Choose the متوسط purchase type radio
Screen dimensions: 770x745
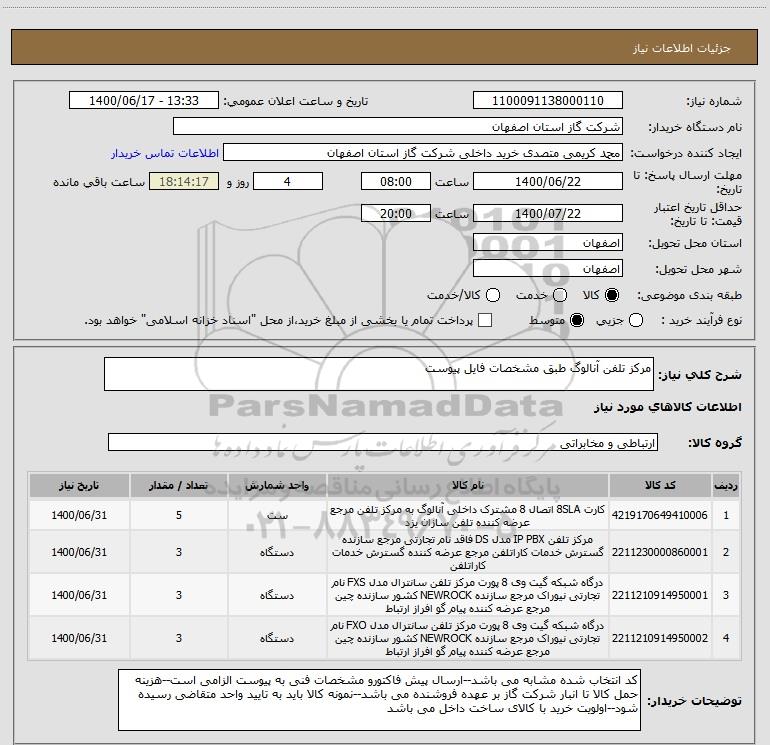(x=577, y=320)
